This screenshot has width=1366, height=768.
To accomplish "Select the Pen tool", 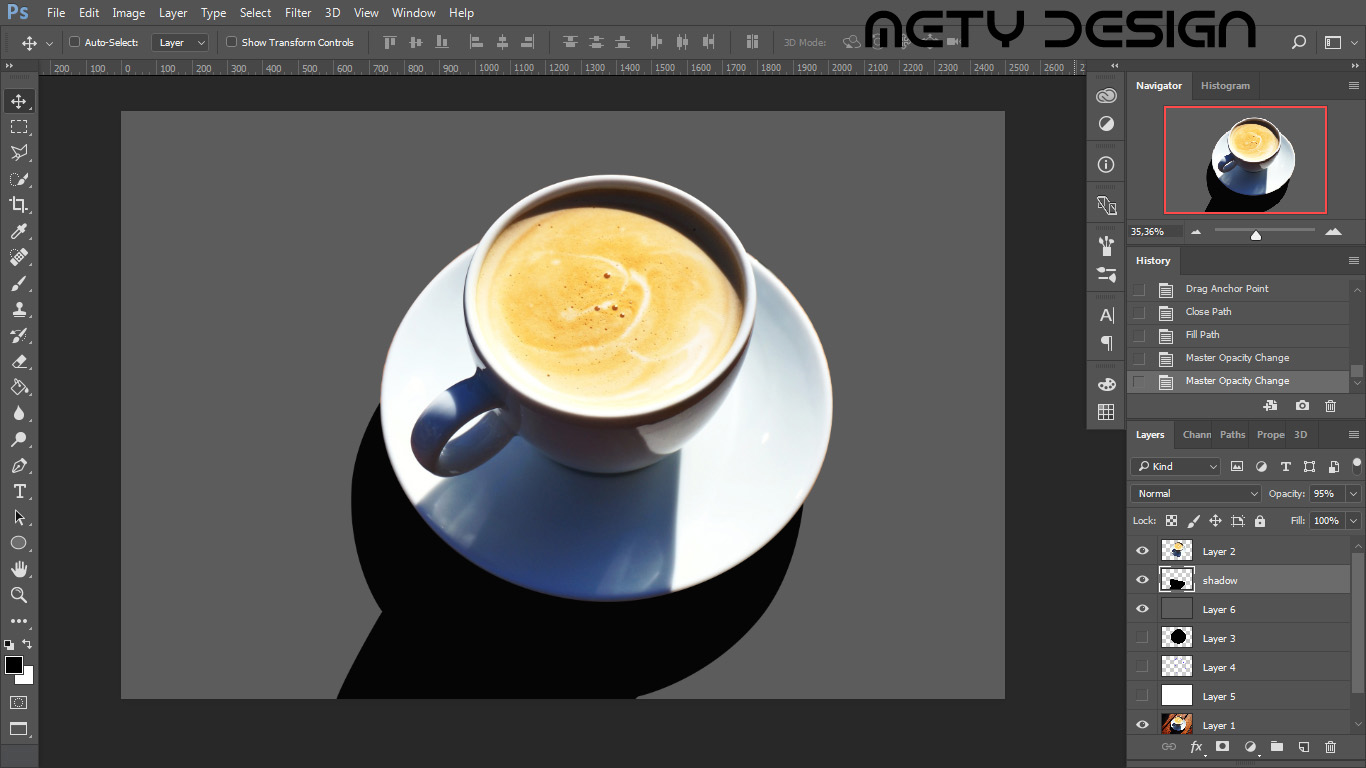I will [x=19, y=465].
